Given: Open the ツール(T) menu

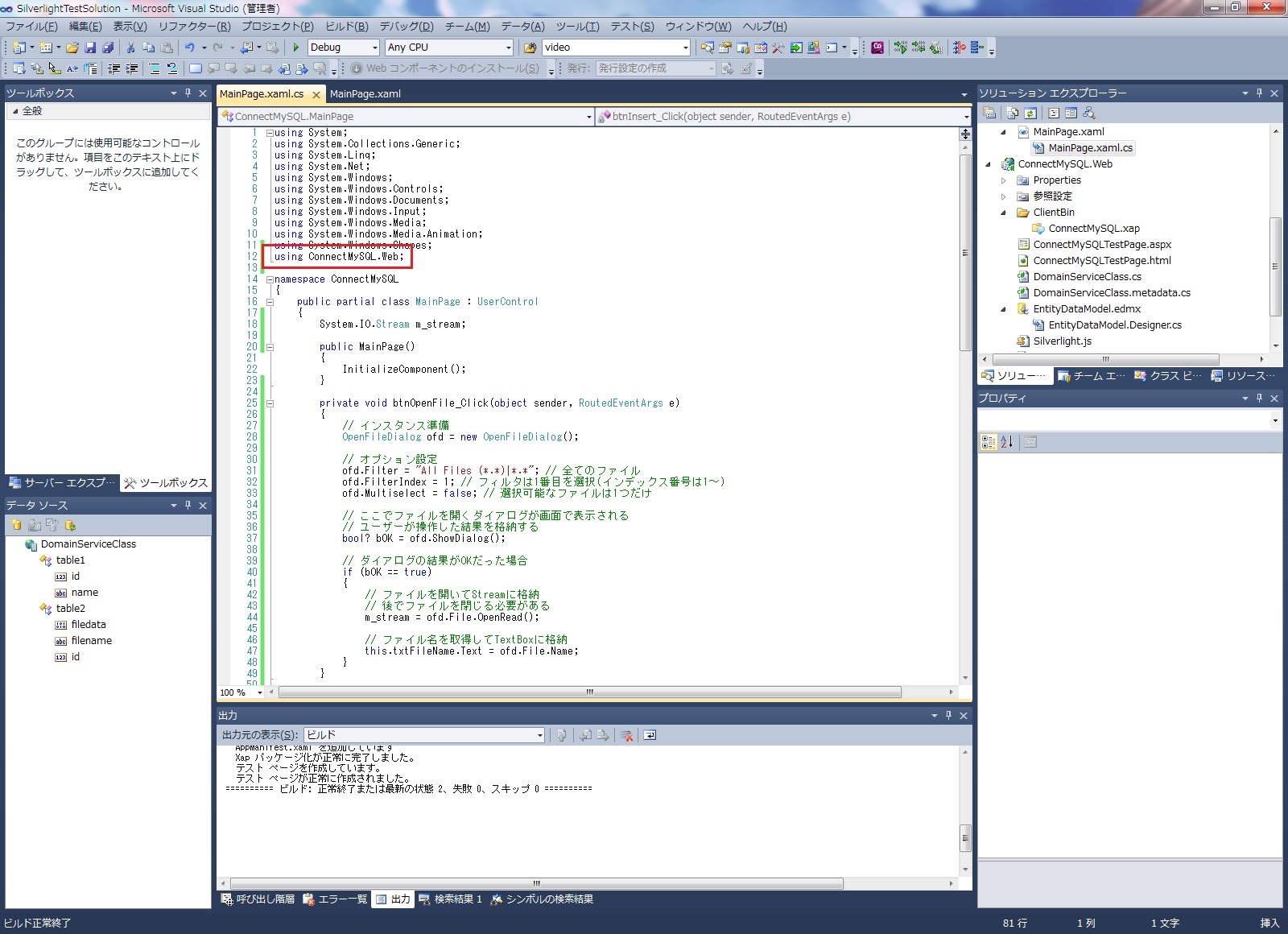Looking at the screenshot, I should pos(578,27).
